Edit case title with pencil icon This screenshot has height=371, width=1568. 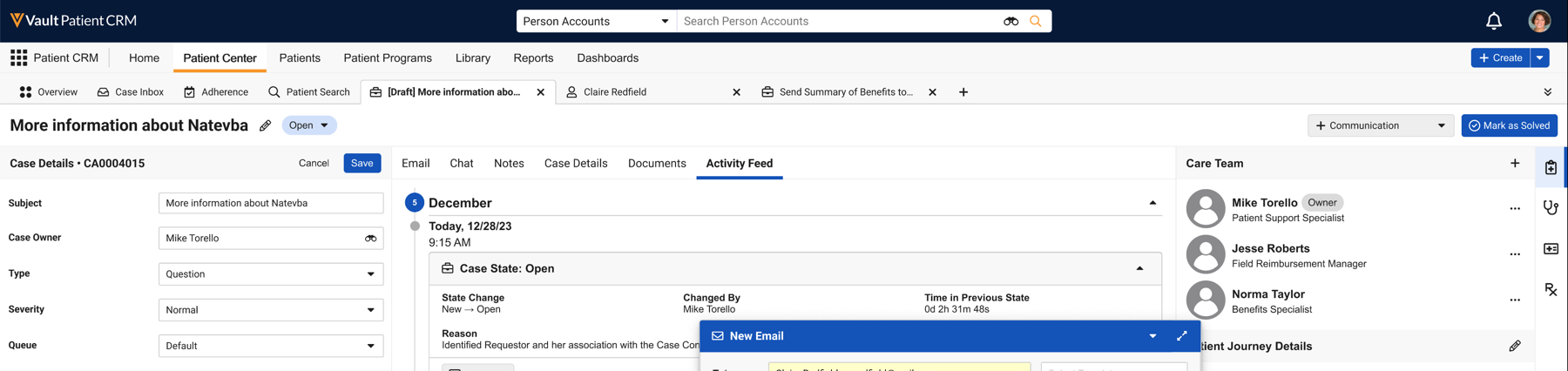[265, 125]
